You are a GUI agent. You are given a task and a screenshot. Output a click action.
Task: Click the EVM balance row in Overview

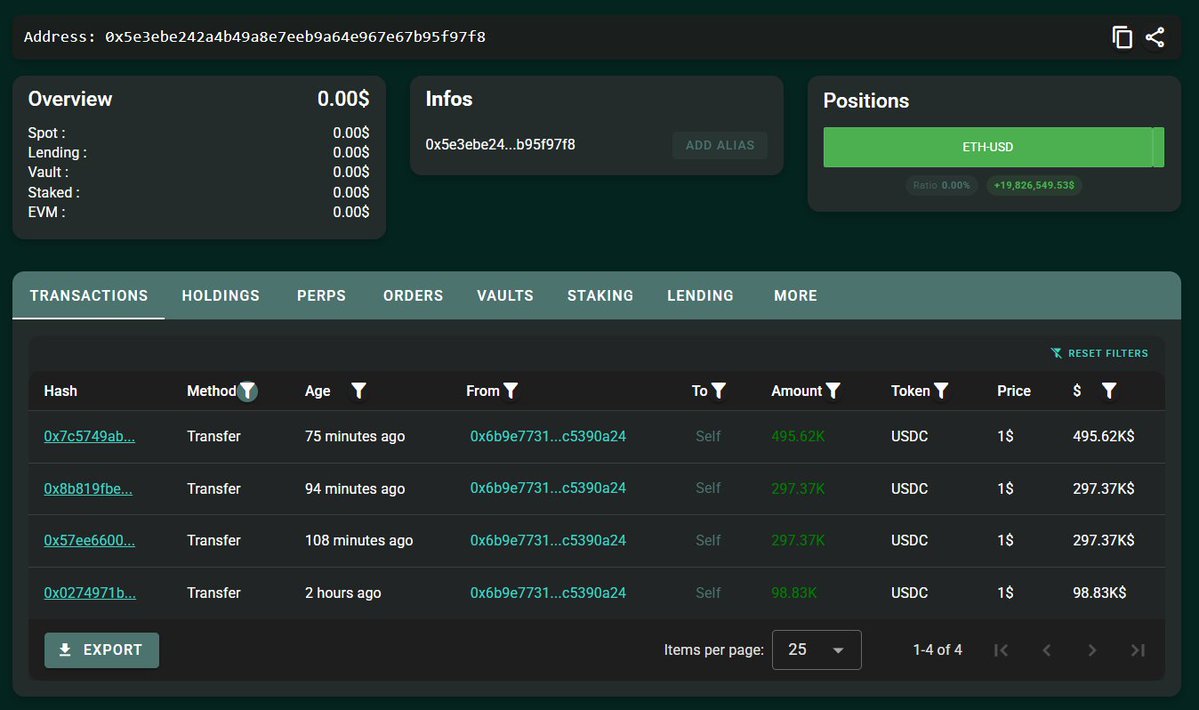coord(199,212)
